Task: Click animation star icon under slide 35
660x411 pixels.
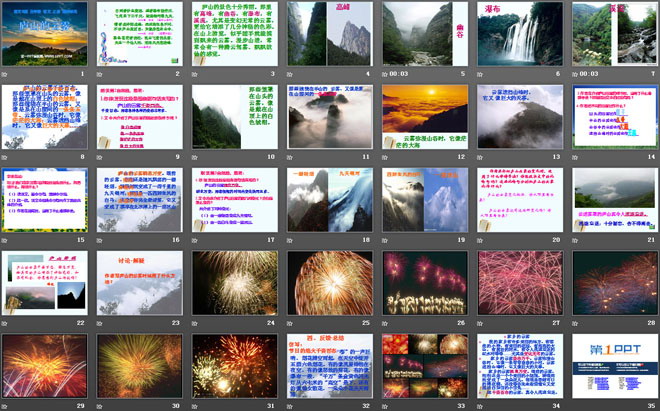Action: pyautogui.click(x=575, y=406)
